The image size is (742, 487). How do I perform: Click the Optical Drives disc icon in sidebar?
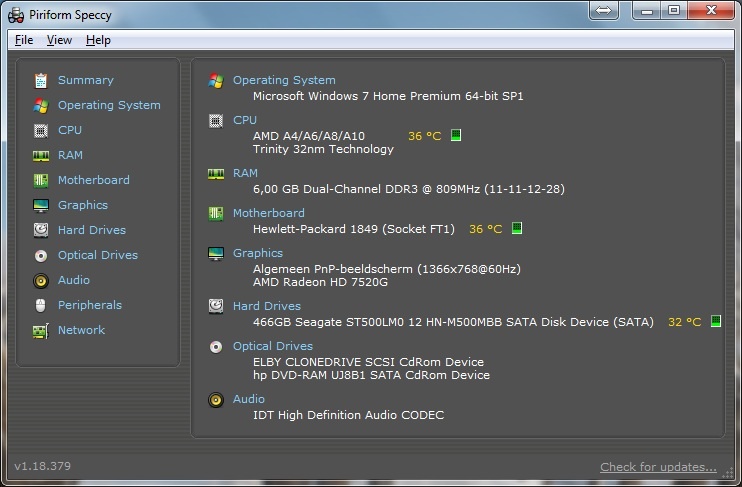[41, 256]
